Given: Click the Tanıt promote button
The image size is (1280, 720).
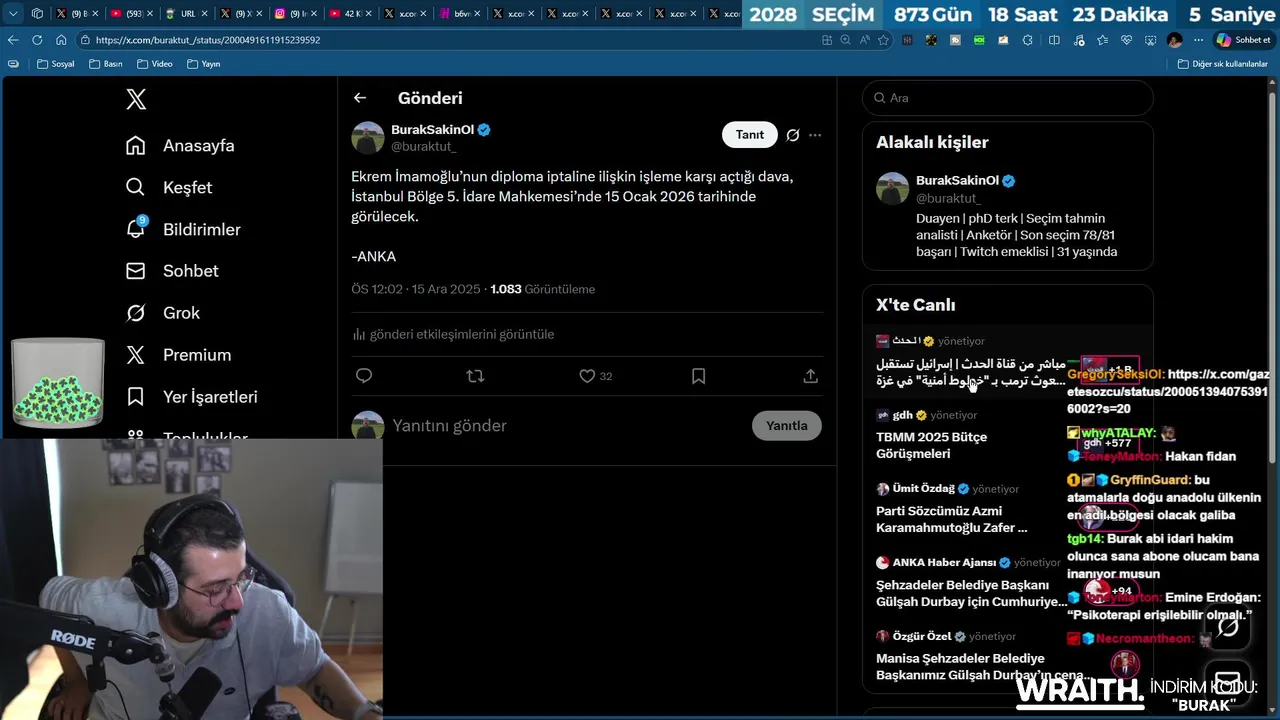Looking at the screenshot, I should (750, 135).
